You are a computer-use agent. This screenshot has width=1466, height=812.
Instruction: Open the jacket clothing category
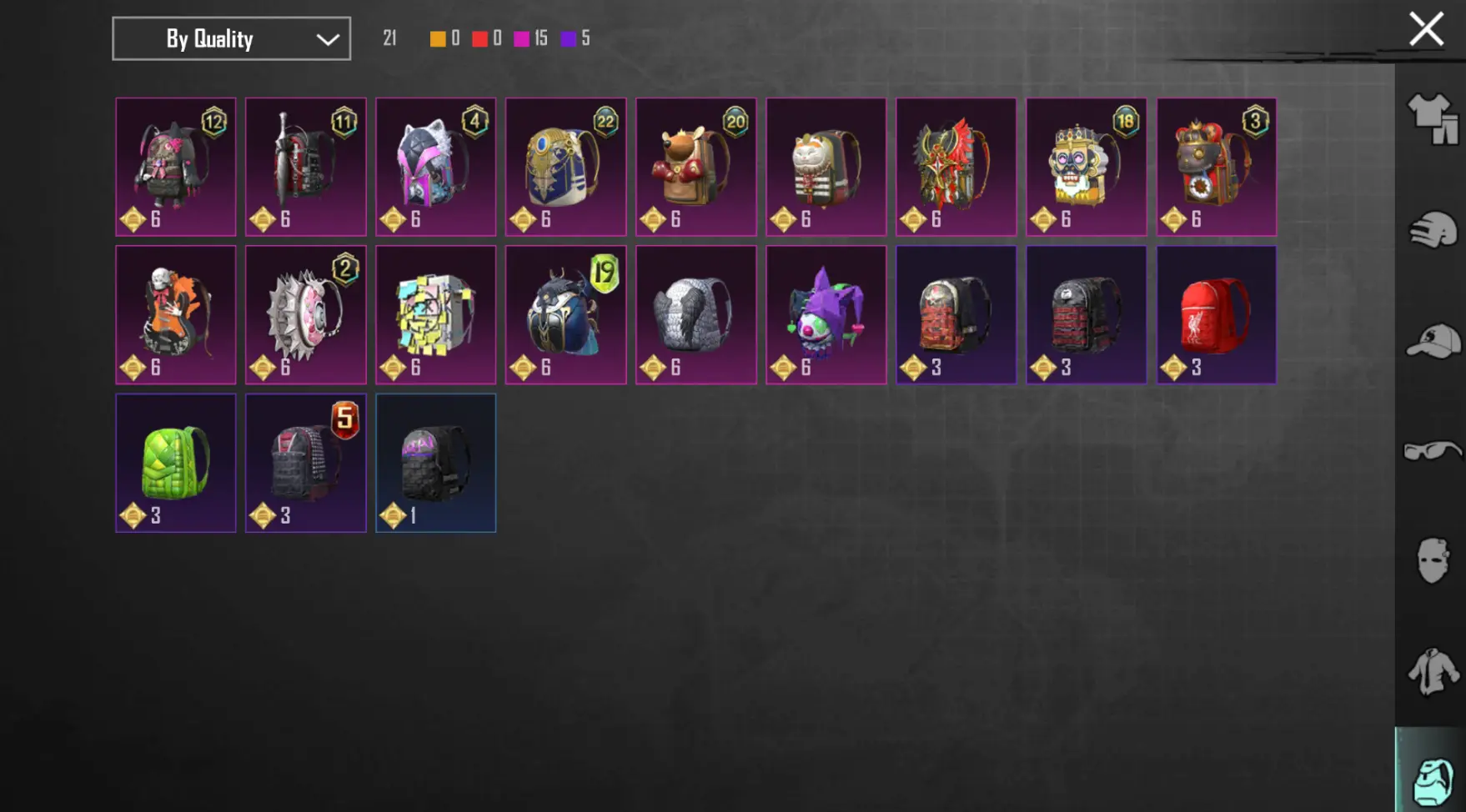click(1433, 671)
